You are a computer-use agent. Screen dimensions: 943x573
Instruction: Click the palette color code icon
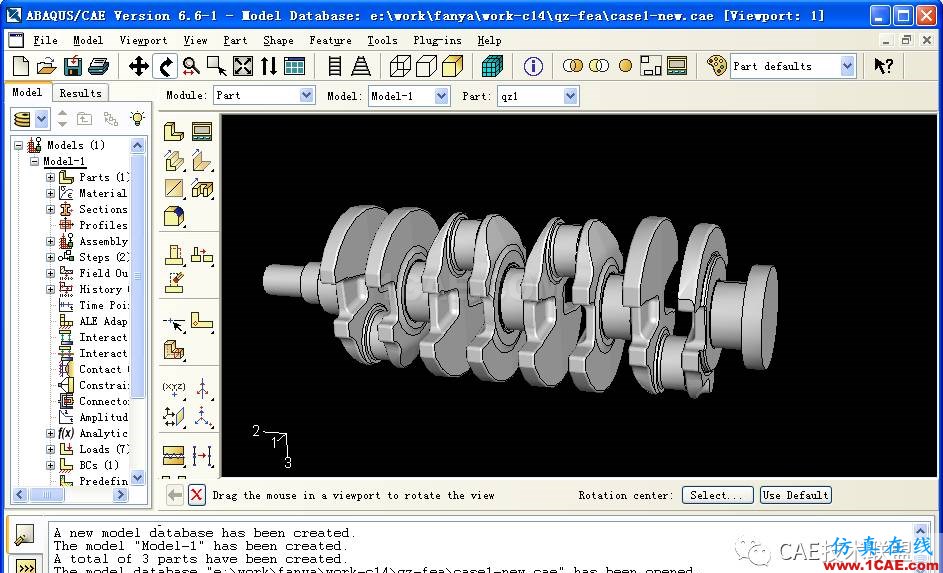pyautogui.click(x=716, y=66)
